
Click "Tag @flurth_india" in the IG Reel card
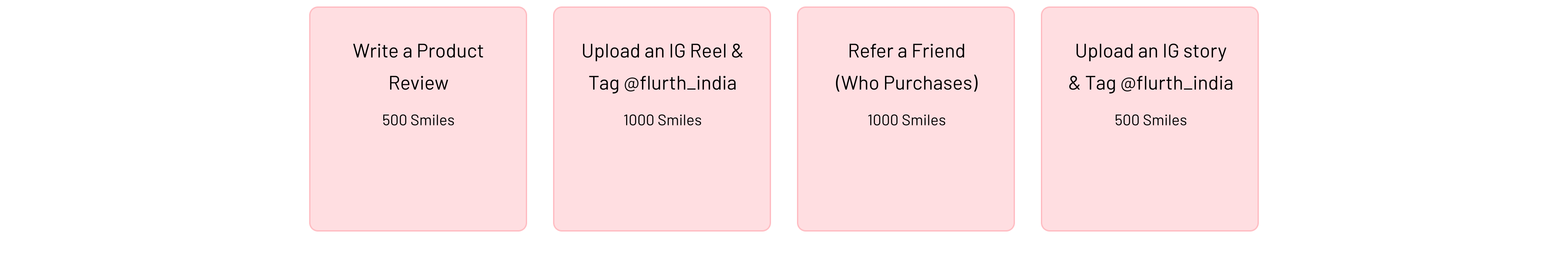tap(662, 83)
